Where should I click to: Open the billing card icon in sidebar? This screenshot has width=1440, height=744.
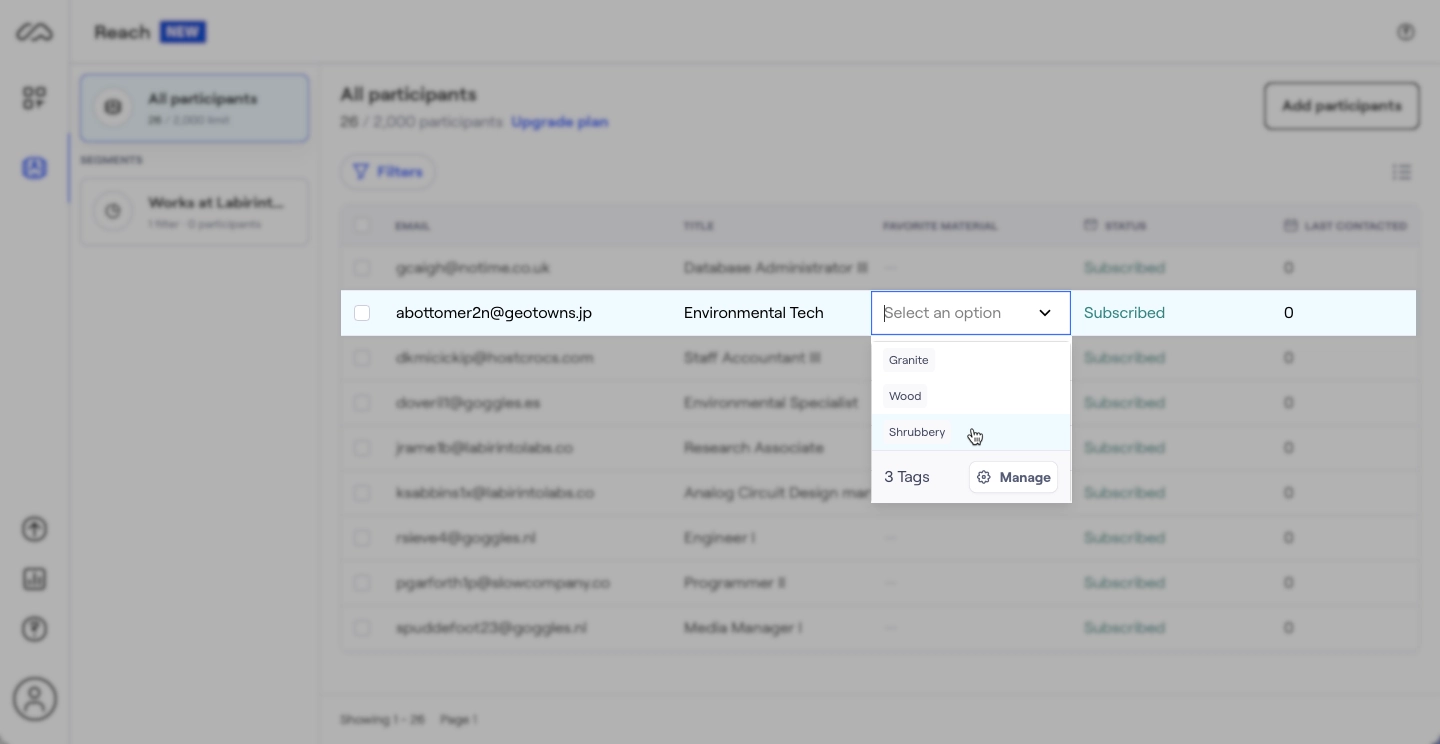(34, 579)
